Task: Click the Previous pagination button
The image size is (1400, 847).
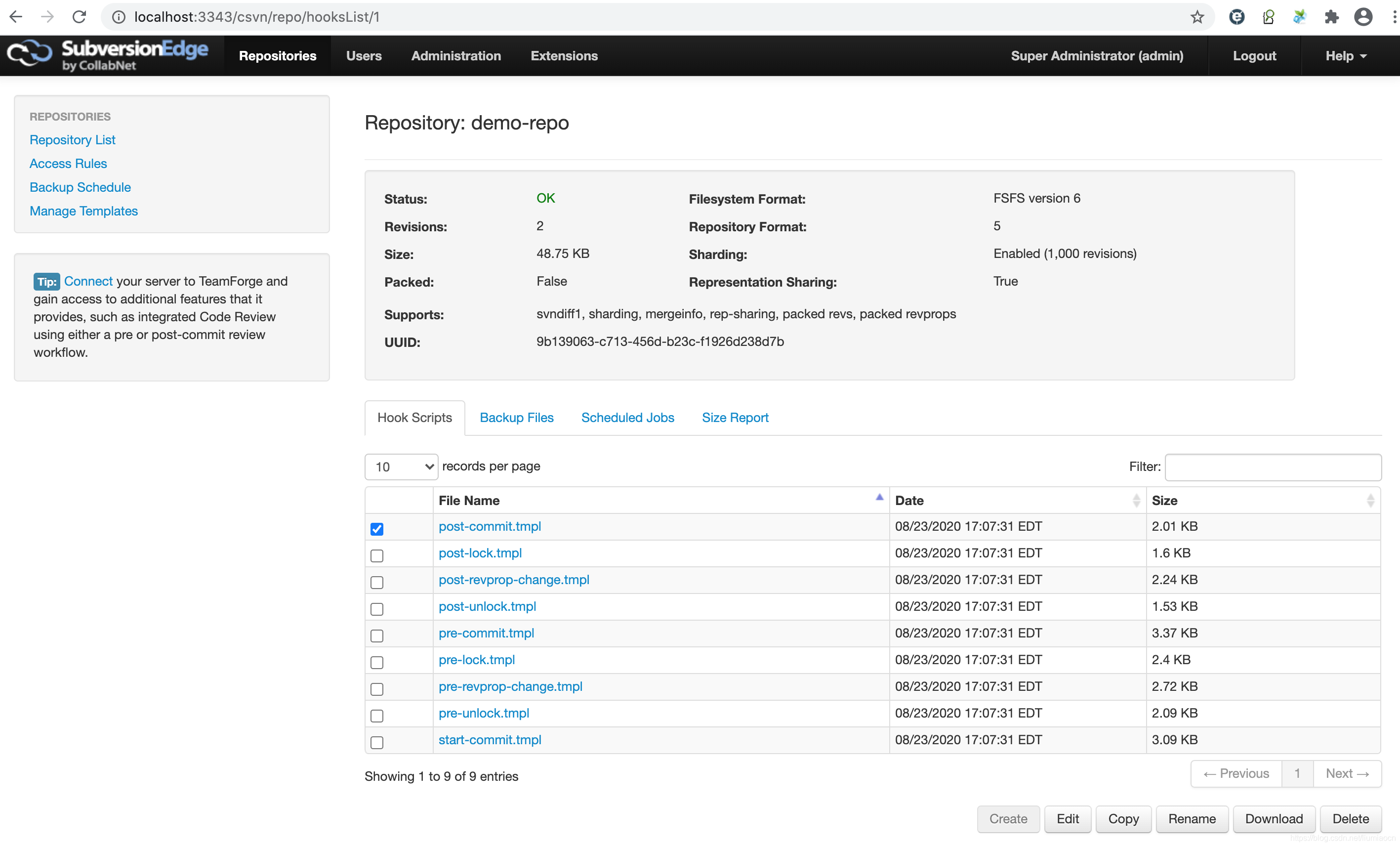Action: point(1236,773)
